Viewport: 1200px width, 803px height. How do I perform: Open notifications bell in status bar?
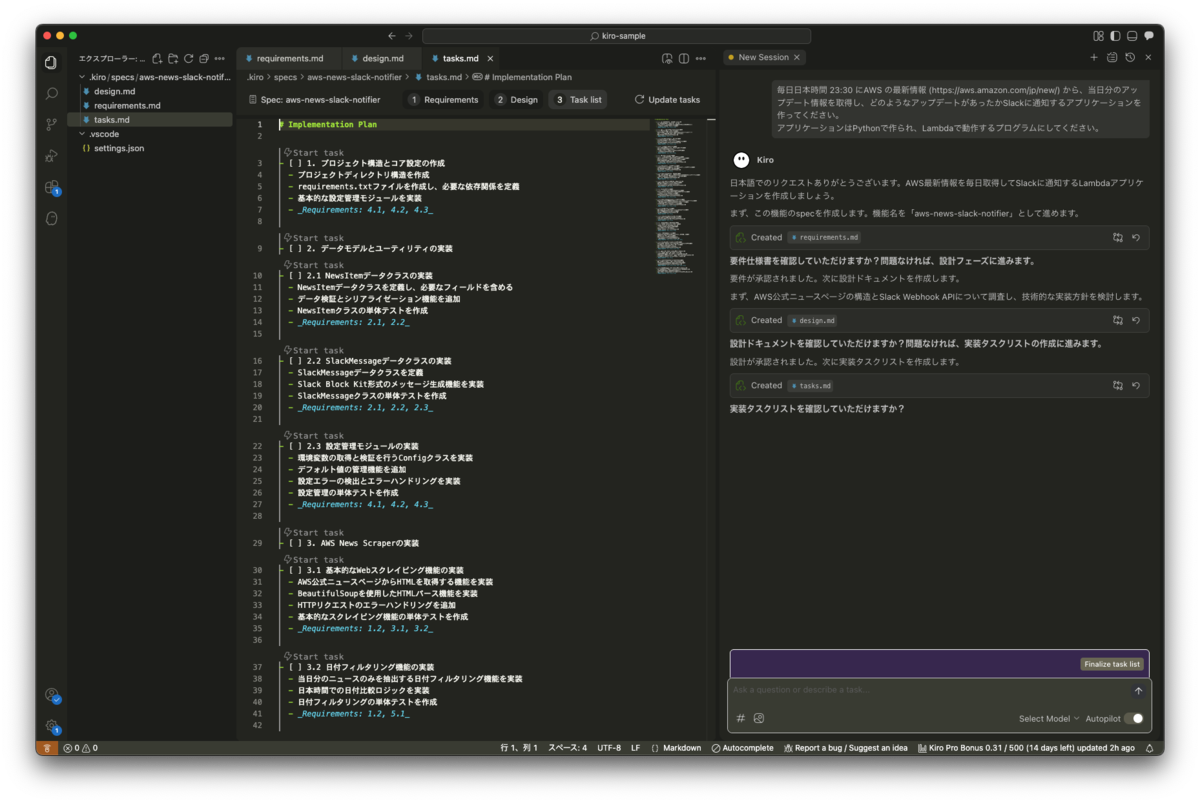1149,747
